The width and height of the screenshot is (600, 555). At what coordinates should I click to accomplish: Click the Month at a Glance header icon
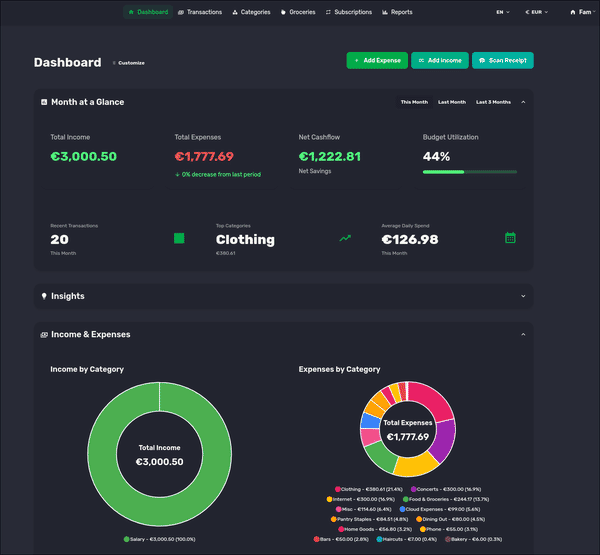(44, 102)
